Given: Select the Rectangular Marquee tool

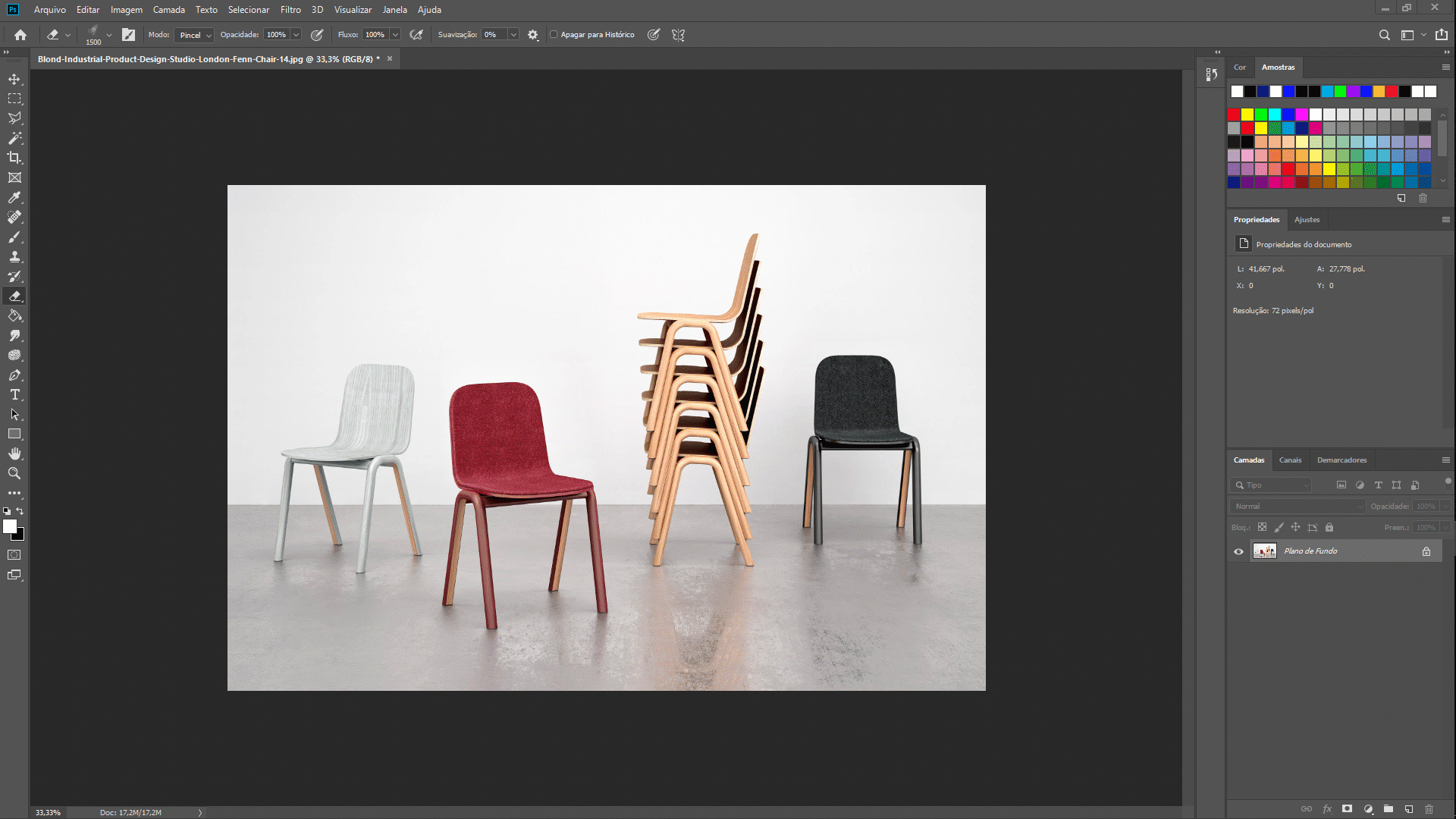Looking at the screenshot, I should click(14, 99).
